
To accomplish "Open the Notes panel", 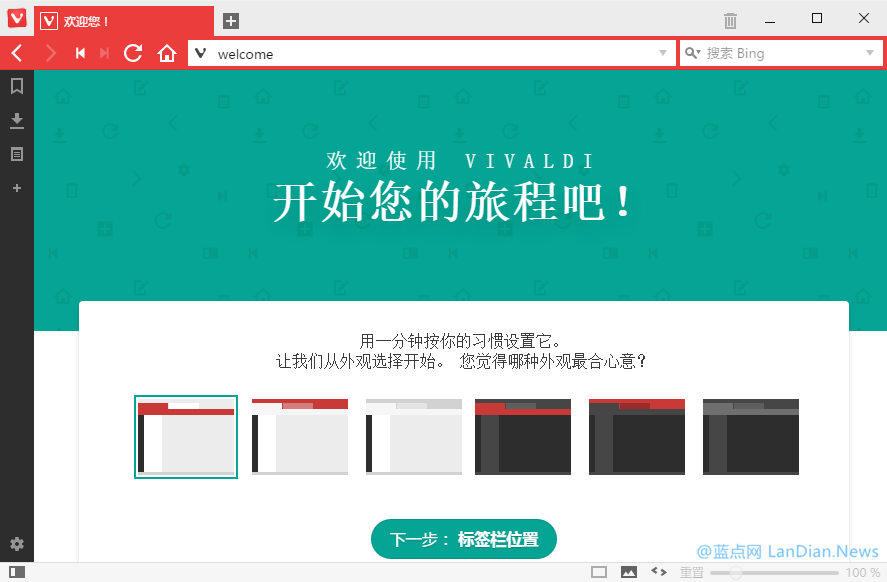I will tap(16, 154).
